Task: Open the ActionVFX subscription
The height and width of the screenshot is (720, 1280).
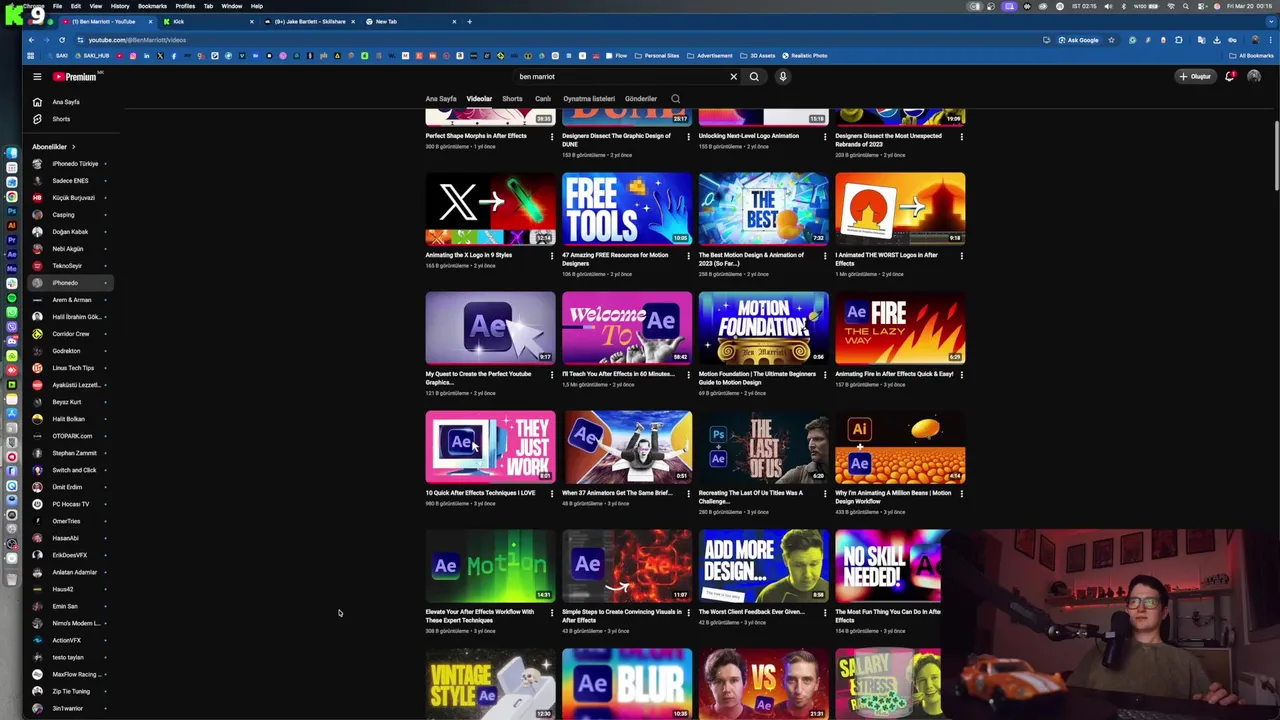Action: [68, 640]
